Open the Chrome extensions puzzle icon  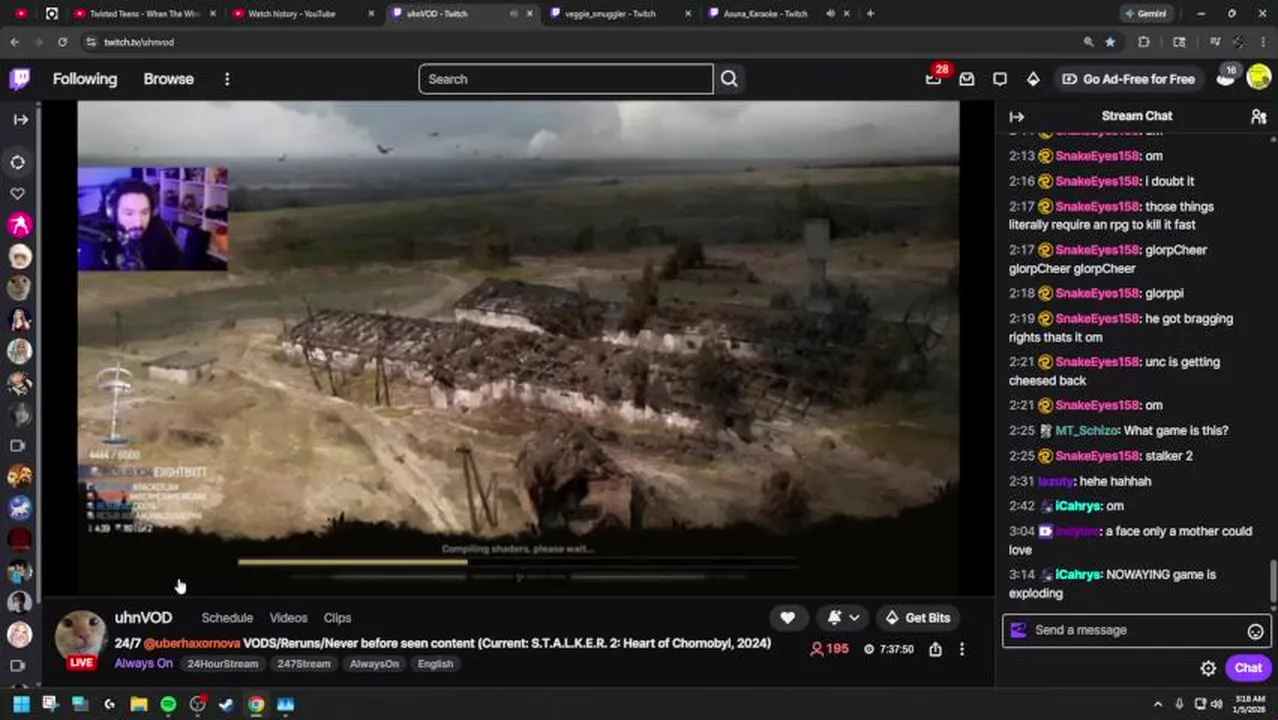[1144, 42]
